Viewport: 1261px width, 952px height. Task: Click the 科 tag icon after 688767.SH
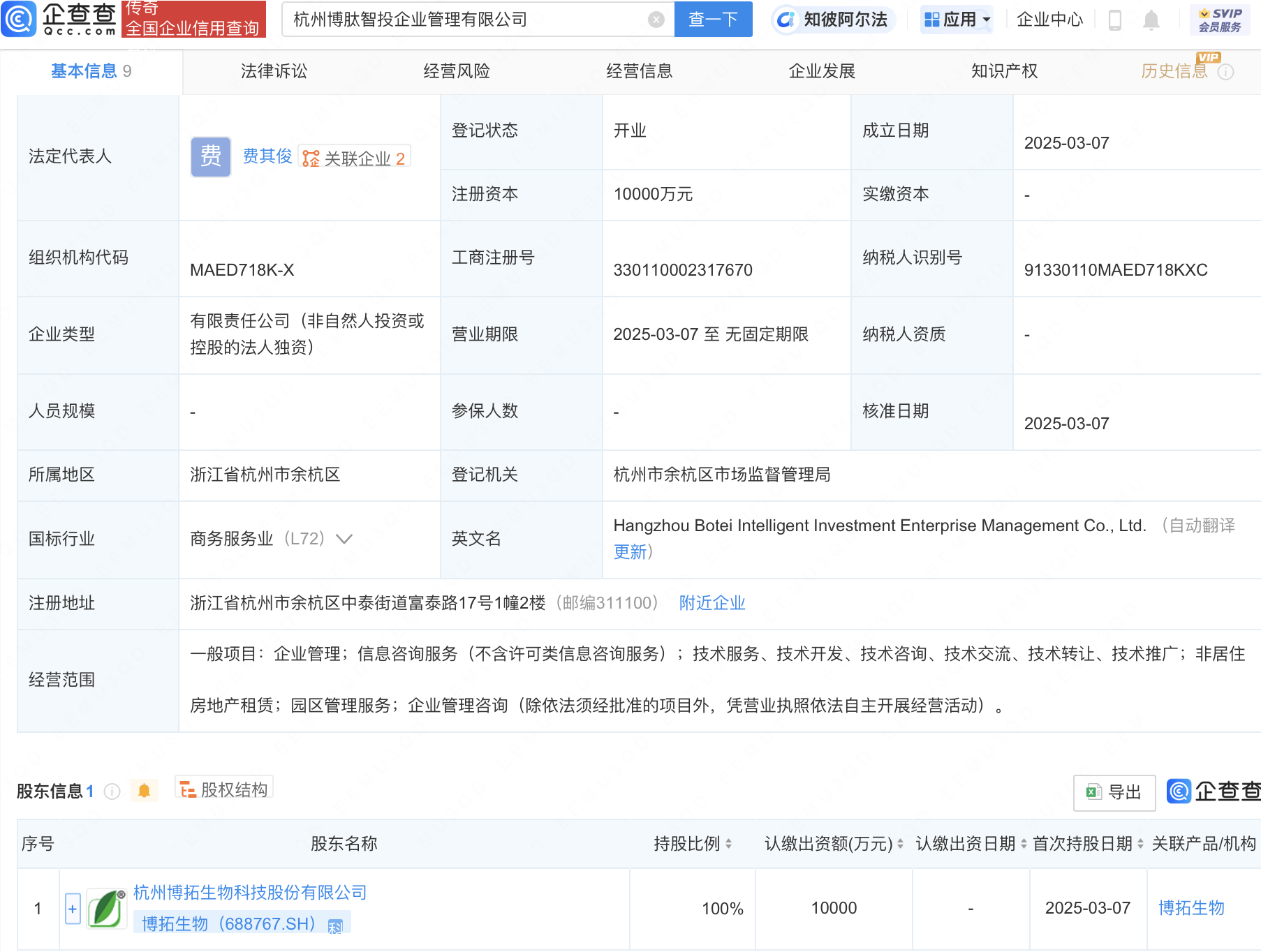coord(335,926)
